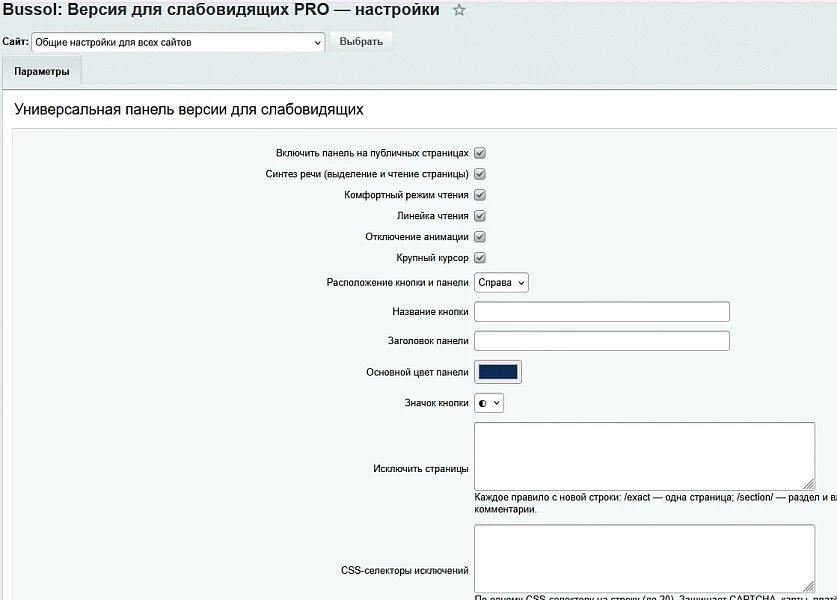Uncheck Линейка чтения option
This screenshot has width=837, height=600.
[480, 216]
